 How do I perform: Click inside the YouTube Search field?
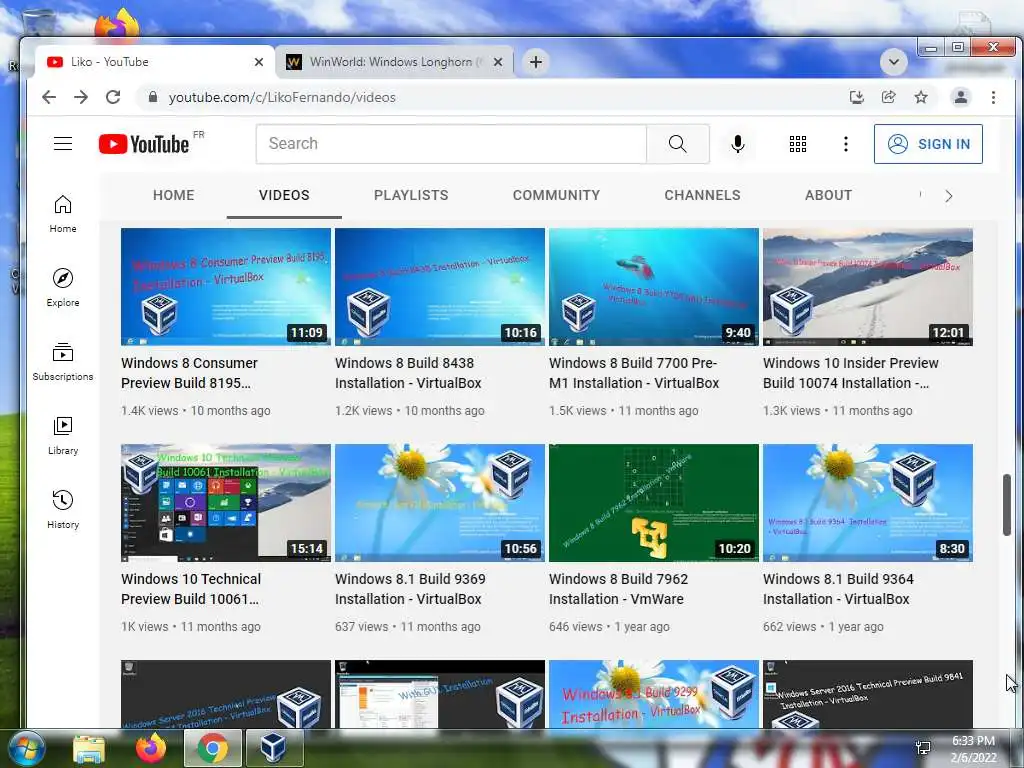click(x=451, y=144)
